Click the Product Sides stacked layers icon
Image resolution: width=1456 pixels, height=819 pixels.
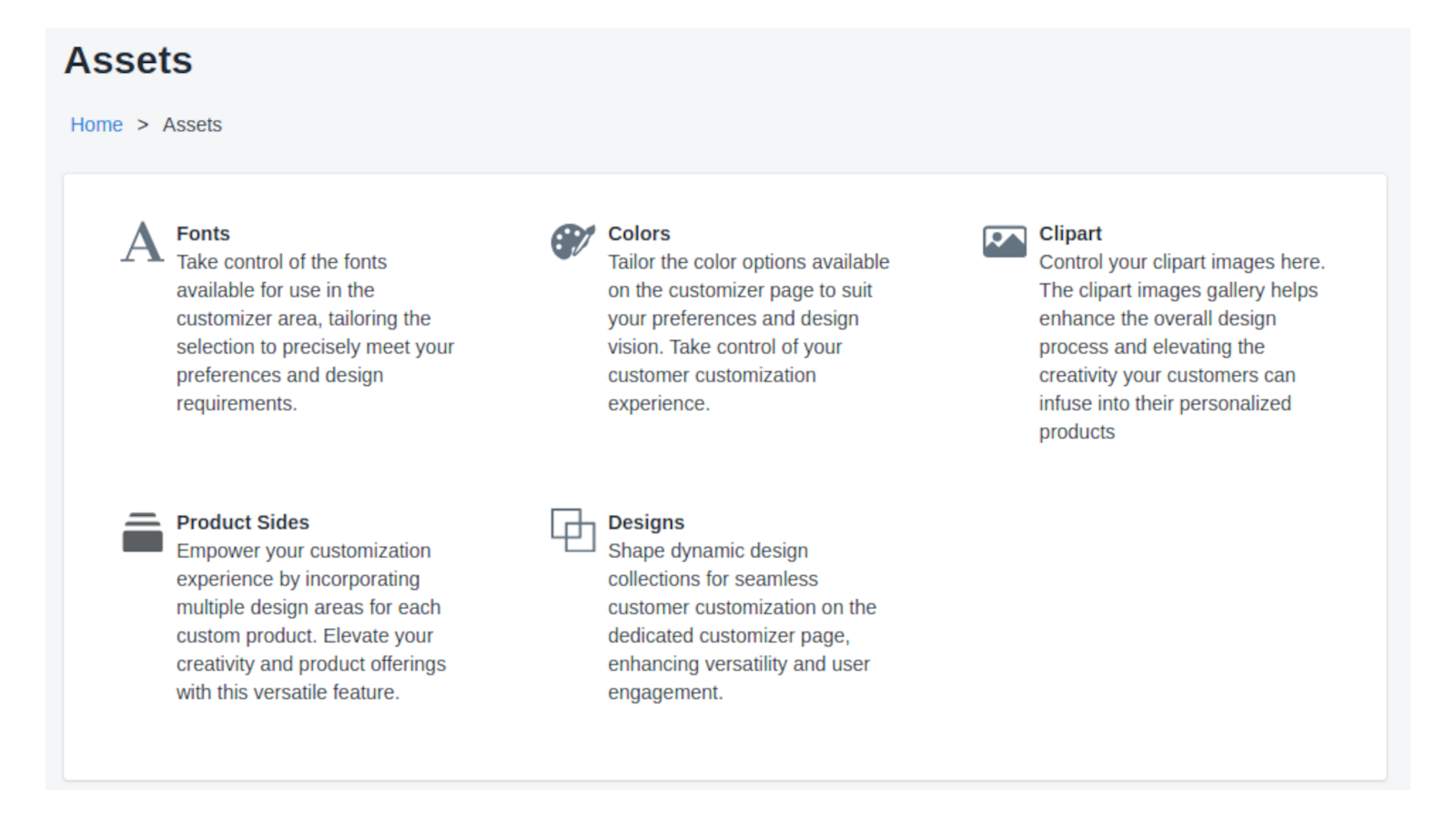click(142, 532)
